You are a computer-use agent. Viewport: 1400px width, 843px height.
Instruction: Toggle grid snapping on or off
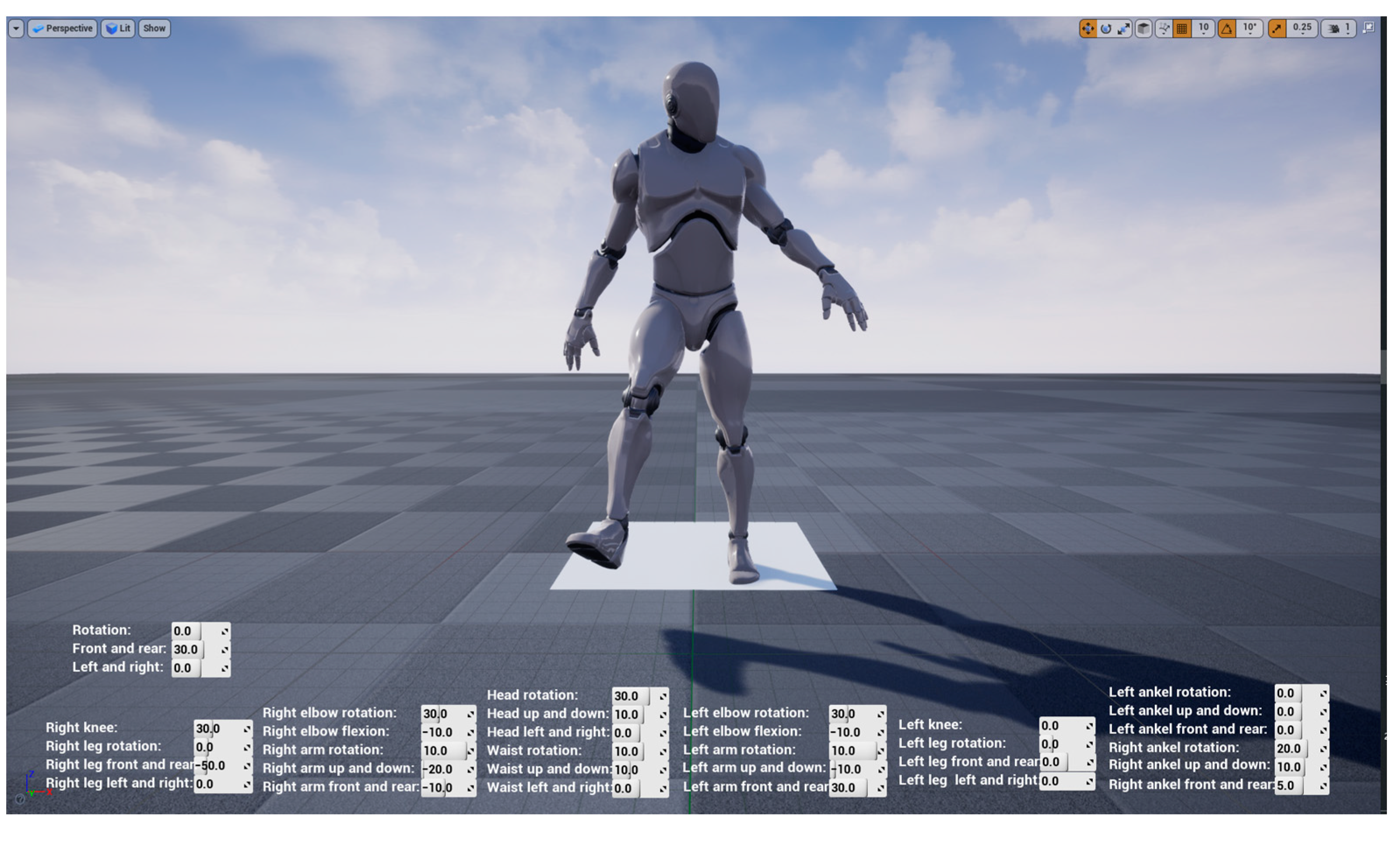tap(1182, 28)
